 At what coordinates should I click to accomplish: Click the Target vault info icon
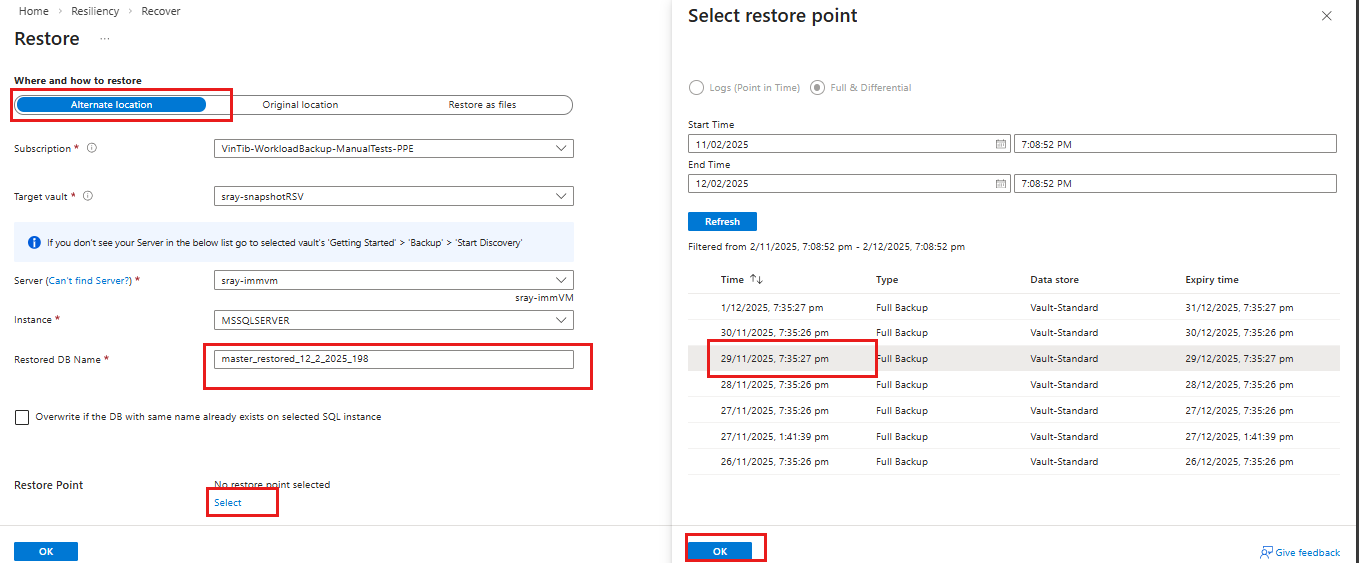click(x=88, y=196)
